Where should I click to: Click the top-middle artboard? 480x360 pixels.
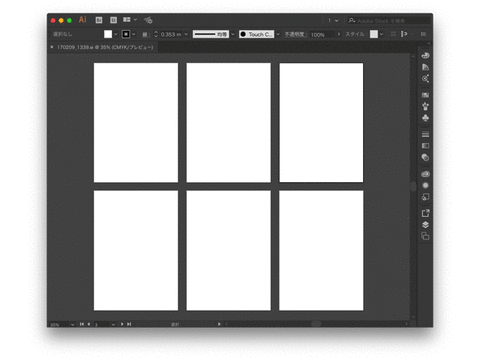pyautogui.click(x=229, y=123)
